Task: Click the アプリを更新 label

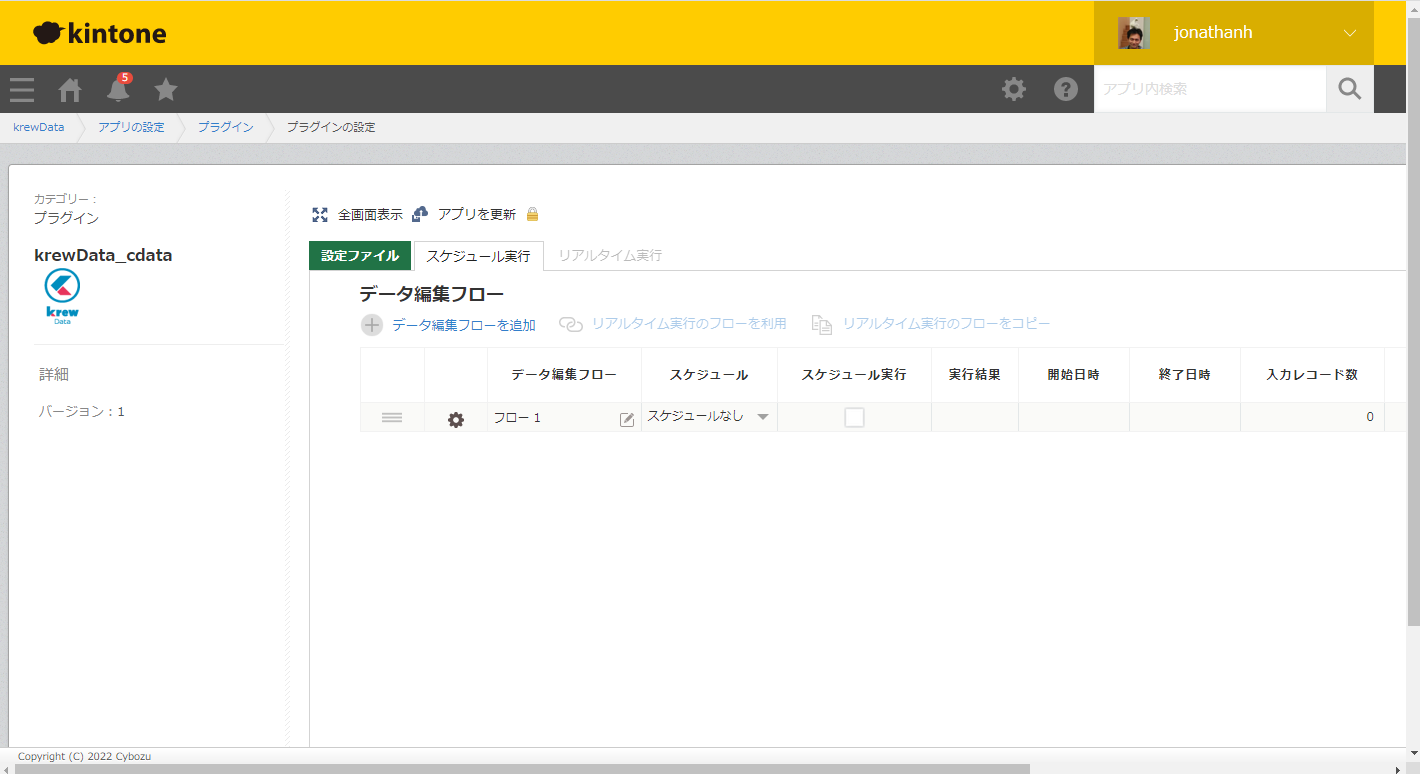Action: [x=477, y=214]
